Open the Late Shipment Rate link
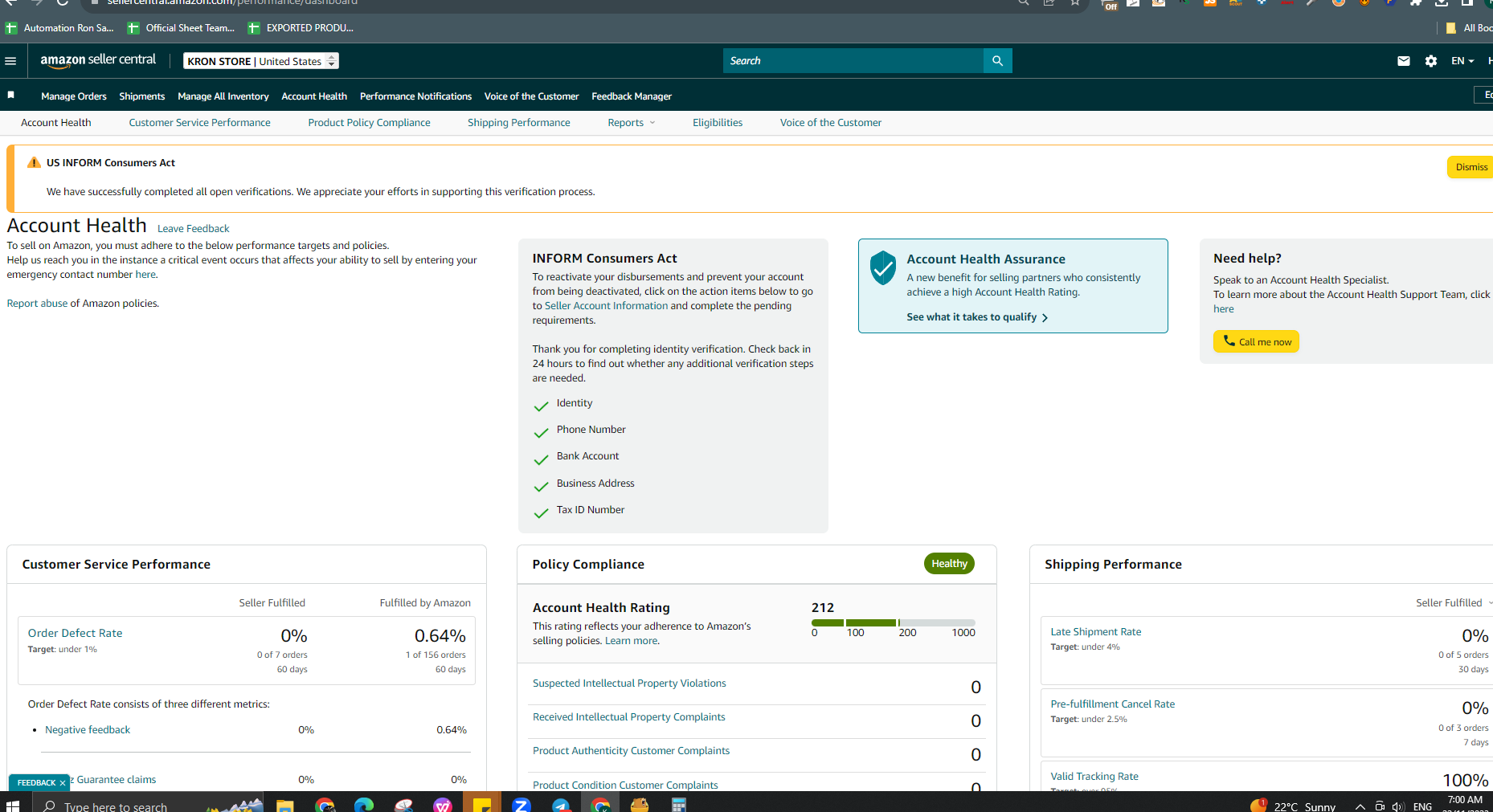Image resolution: width=1493 pixels, height=812 pixels. point(1096,632)
